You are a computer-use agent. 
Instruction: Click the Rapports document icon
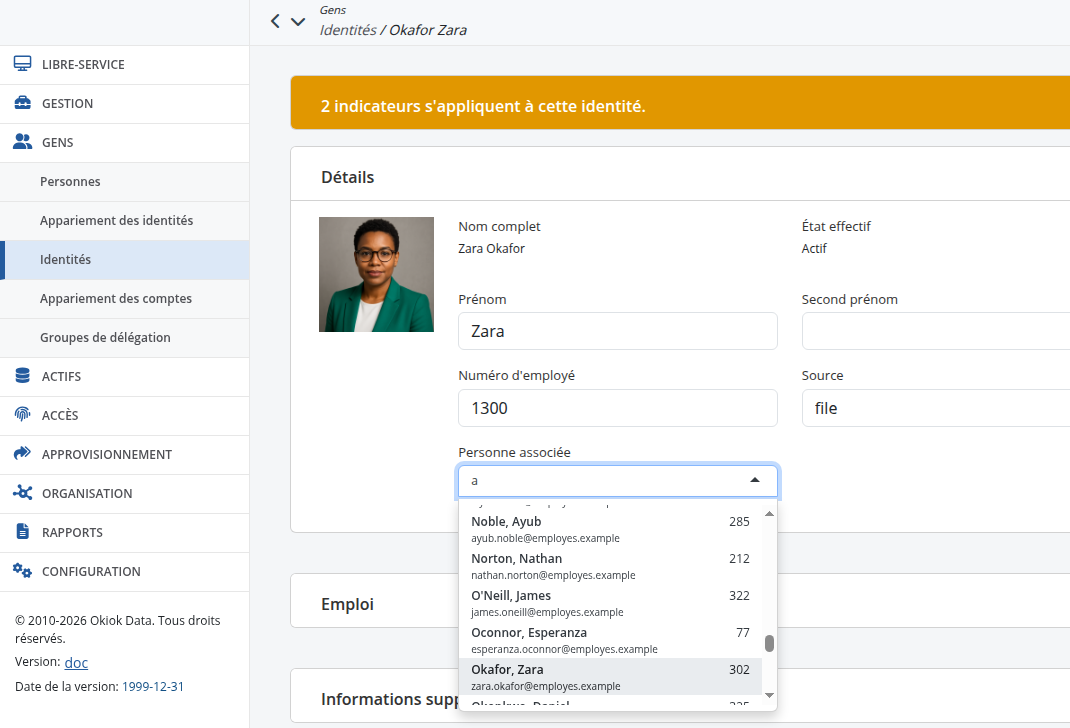coord(23,532)
